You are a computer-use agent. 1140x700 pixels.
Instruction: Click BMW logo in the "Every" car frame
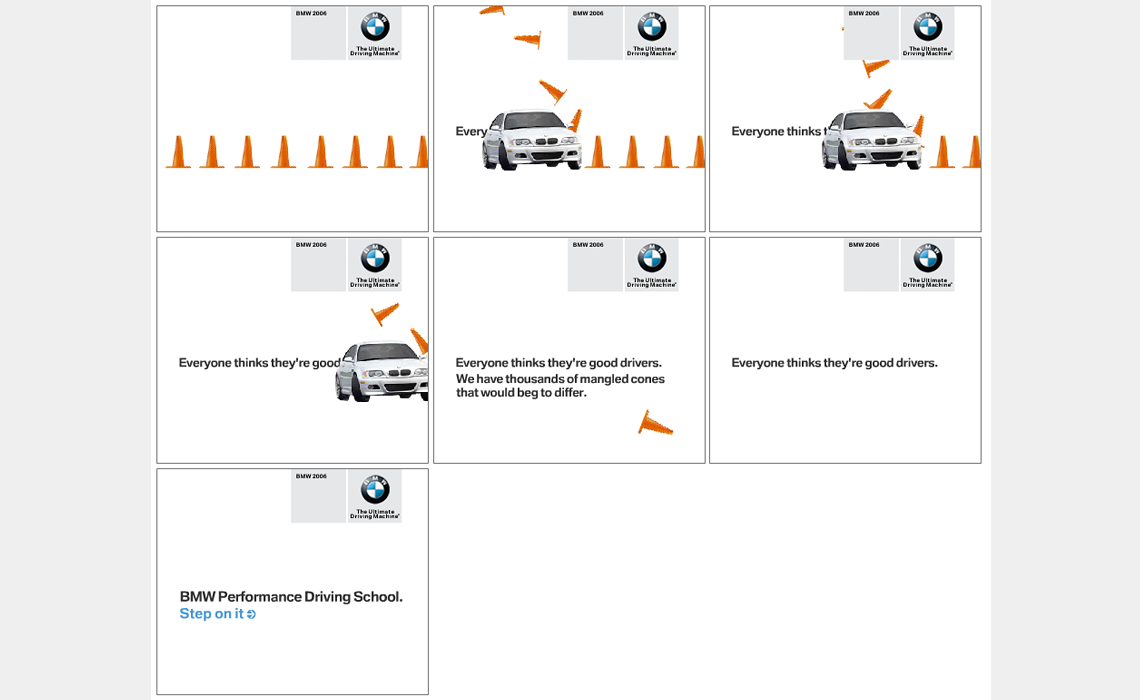coord(652,27)
